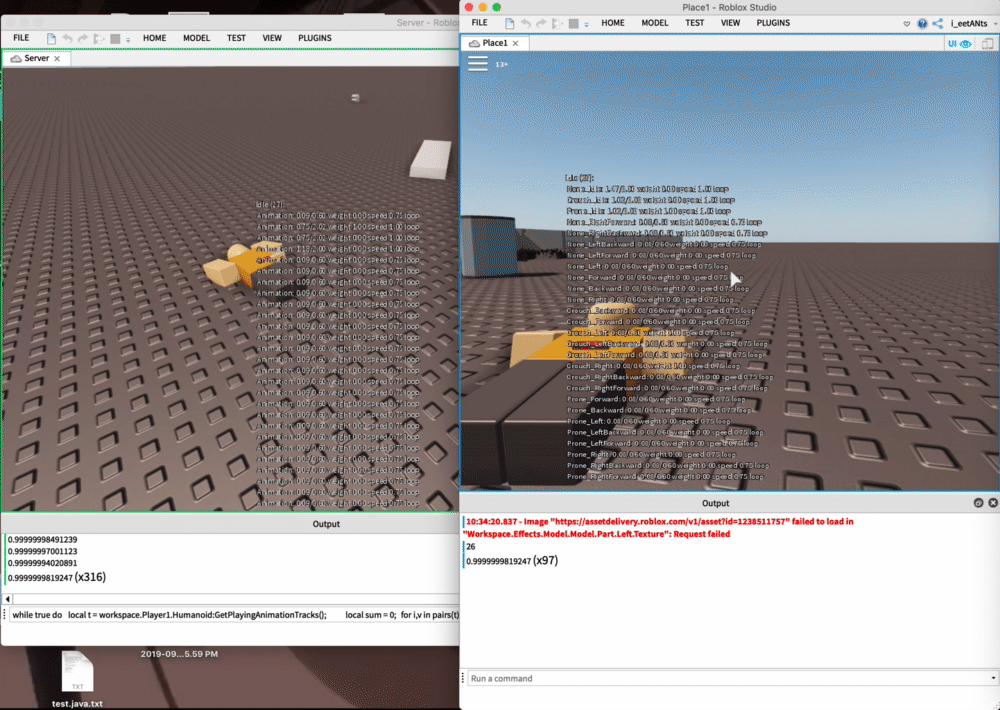Viewport: 1000px width, 710px height.
Task: Expand the i_eetANts account dropdown
Action: pos(995,24)
